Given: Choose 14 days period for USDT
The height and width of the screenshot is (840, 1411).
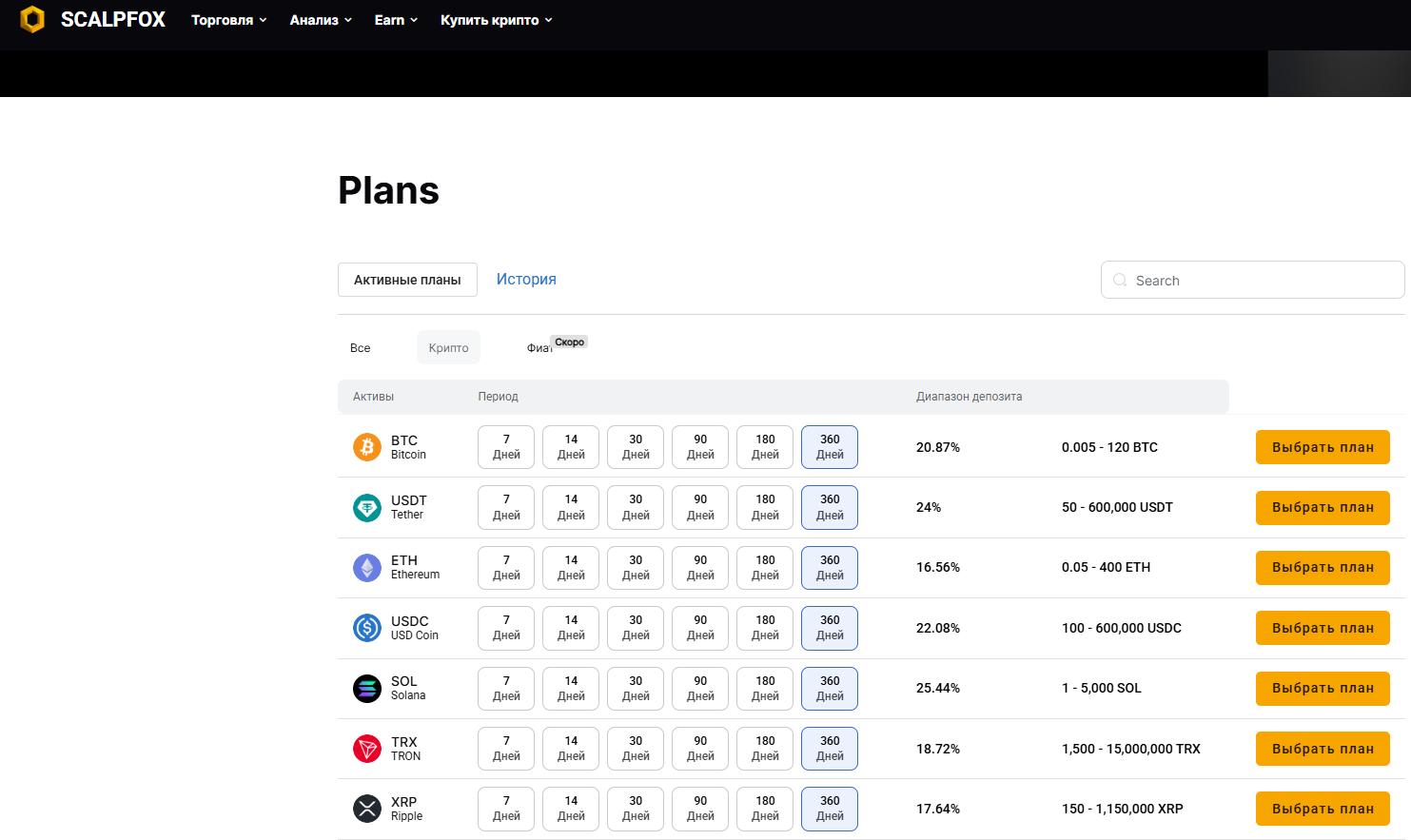Looking at the screenshot, I should (571, 507).
